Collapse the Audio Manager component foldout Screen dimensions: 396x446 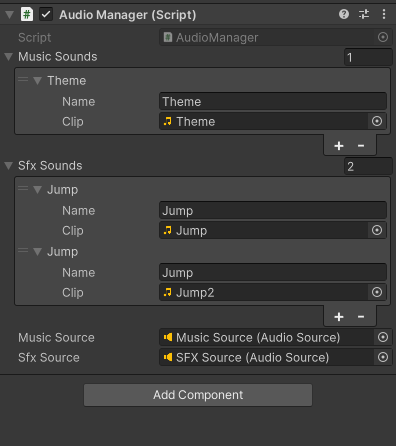click(9, 15)
